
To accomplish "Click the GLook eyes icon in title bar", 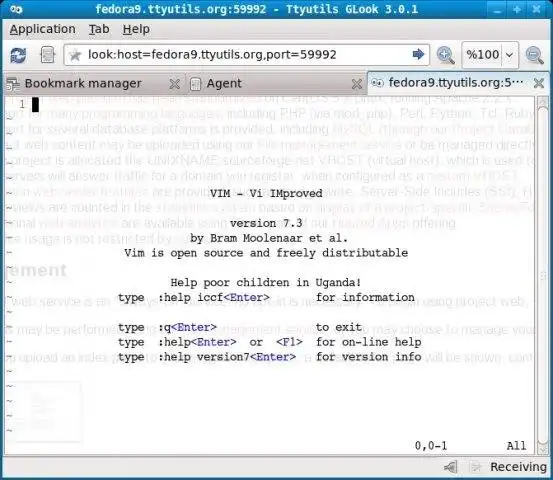I will 16,9.
